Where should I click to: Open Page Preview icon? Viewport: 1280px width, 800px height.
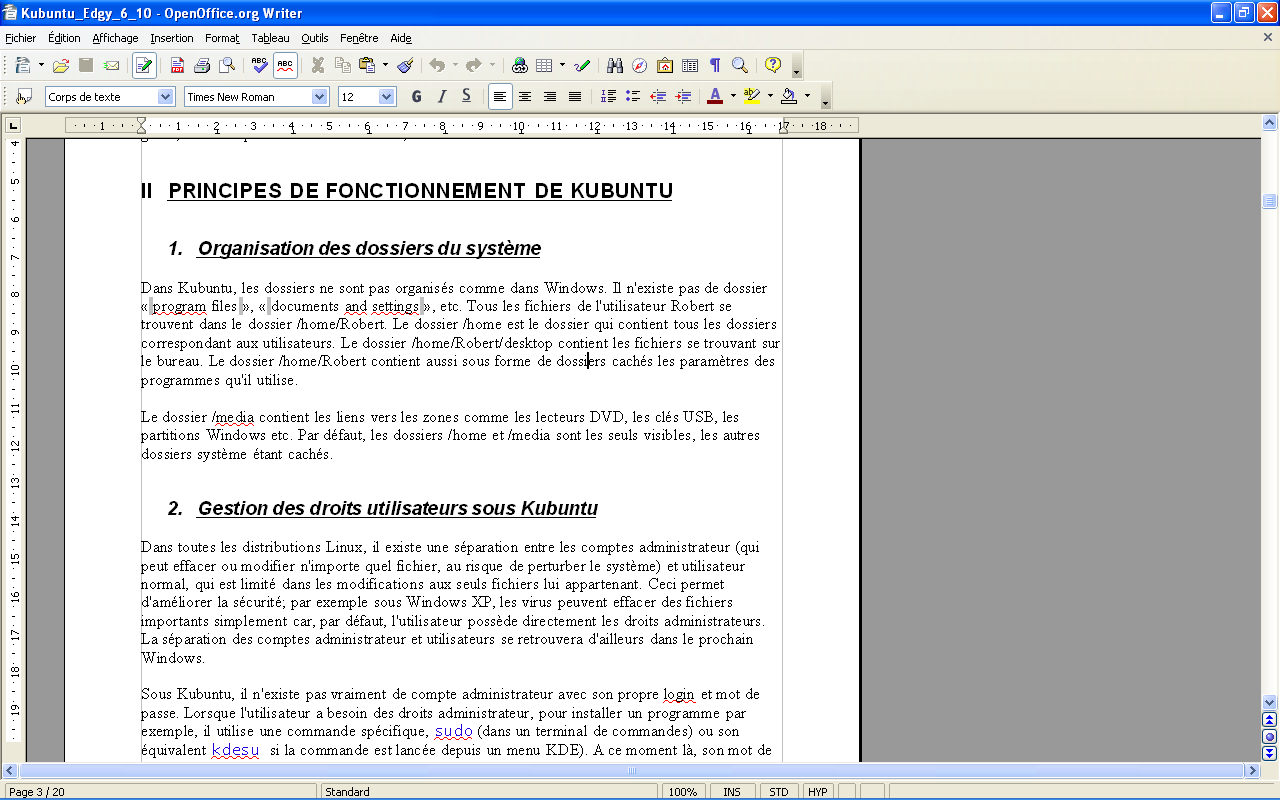[227, 65]
